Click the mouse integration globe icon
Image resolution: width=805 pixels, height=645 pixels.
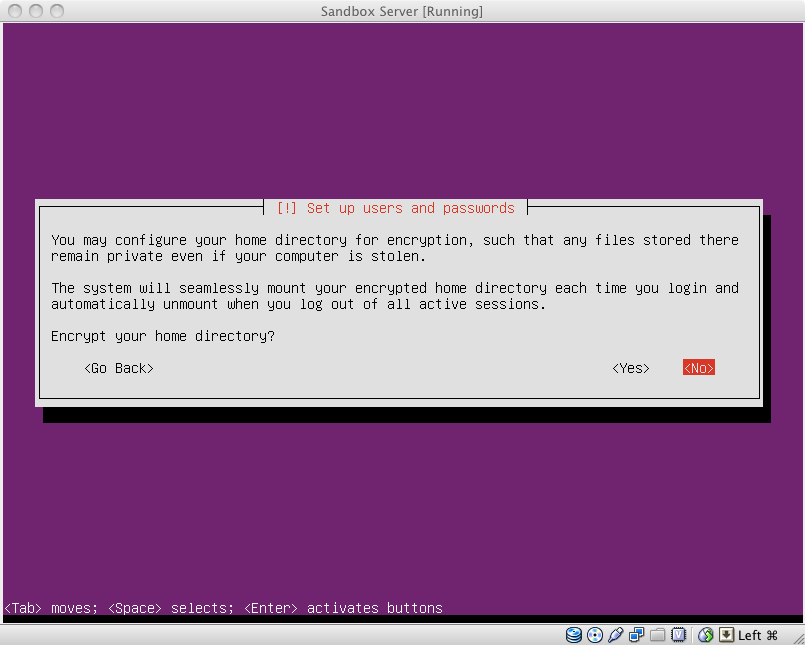[705, 635]
